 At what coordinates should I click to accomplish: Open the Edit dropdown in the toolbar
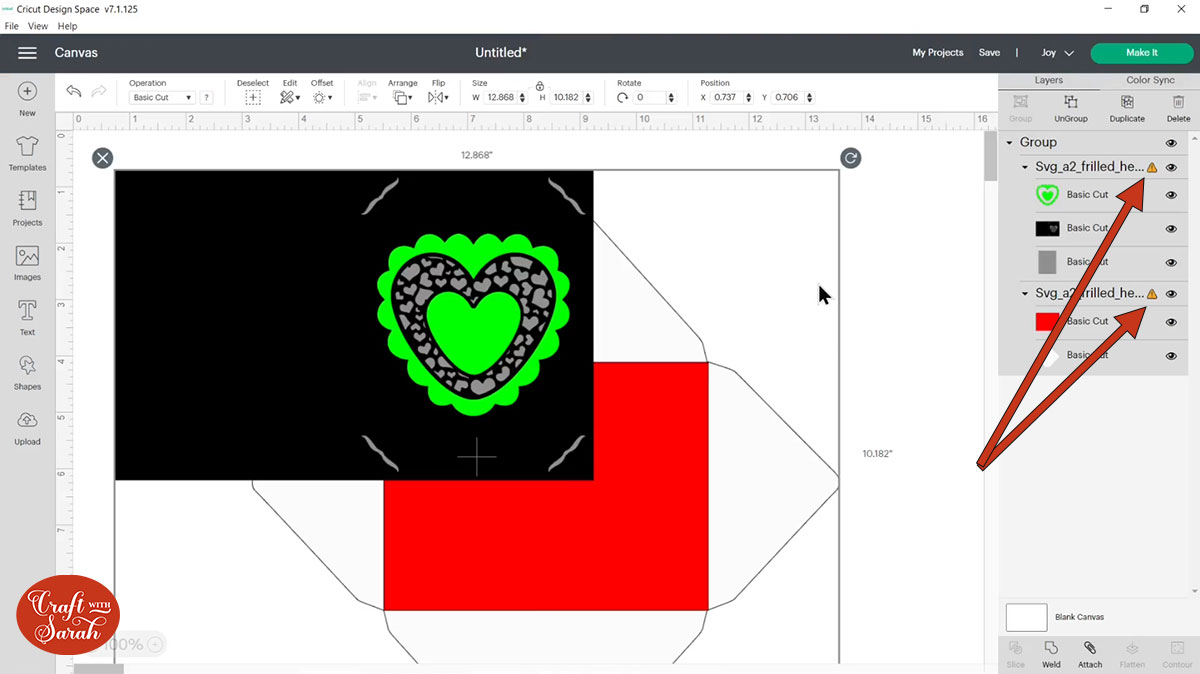[x=290, y=97]
